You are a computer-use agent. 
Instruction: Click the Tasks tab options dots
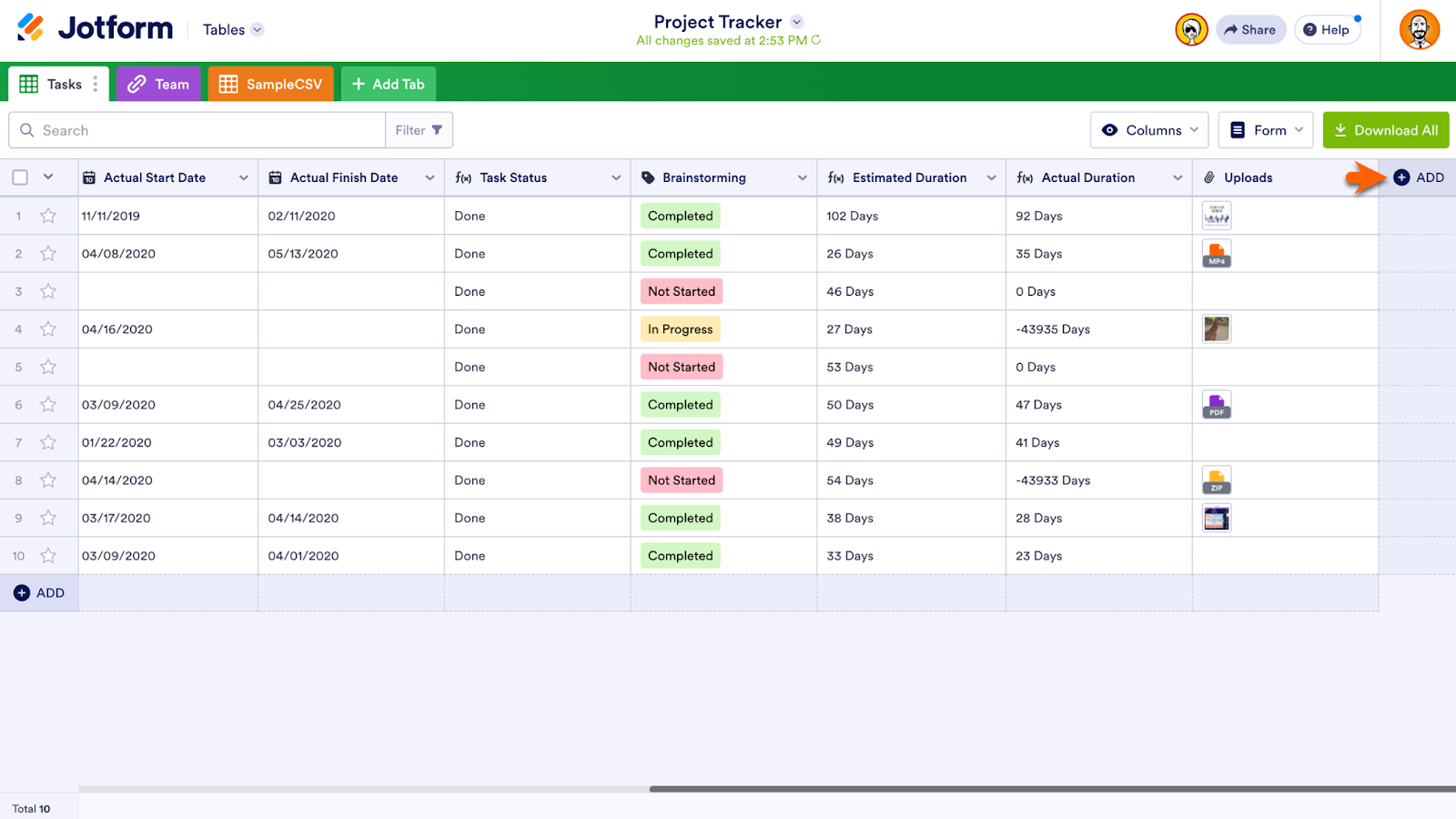96,84
